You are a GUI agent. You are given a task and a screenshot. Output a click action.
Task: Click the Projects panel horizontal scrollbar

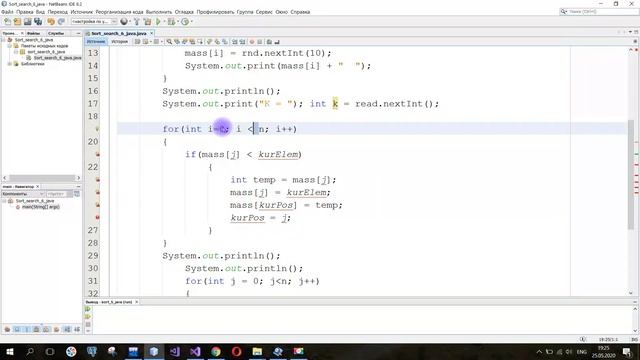pyautogui.click(x=42, y=178)
